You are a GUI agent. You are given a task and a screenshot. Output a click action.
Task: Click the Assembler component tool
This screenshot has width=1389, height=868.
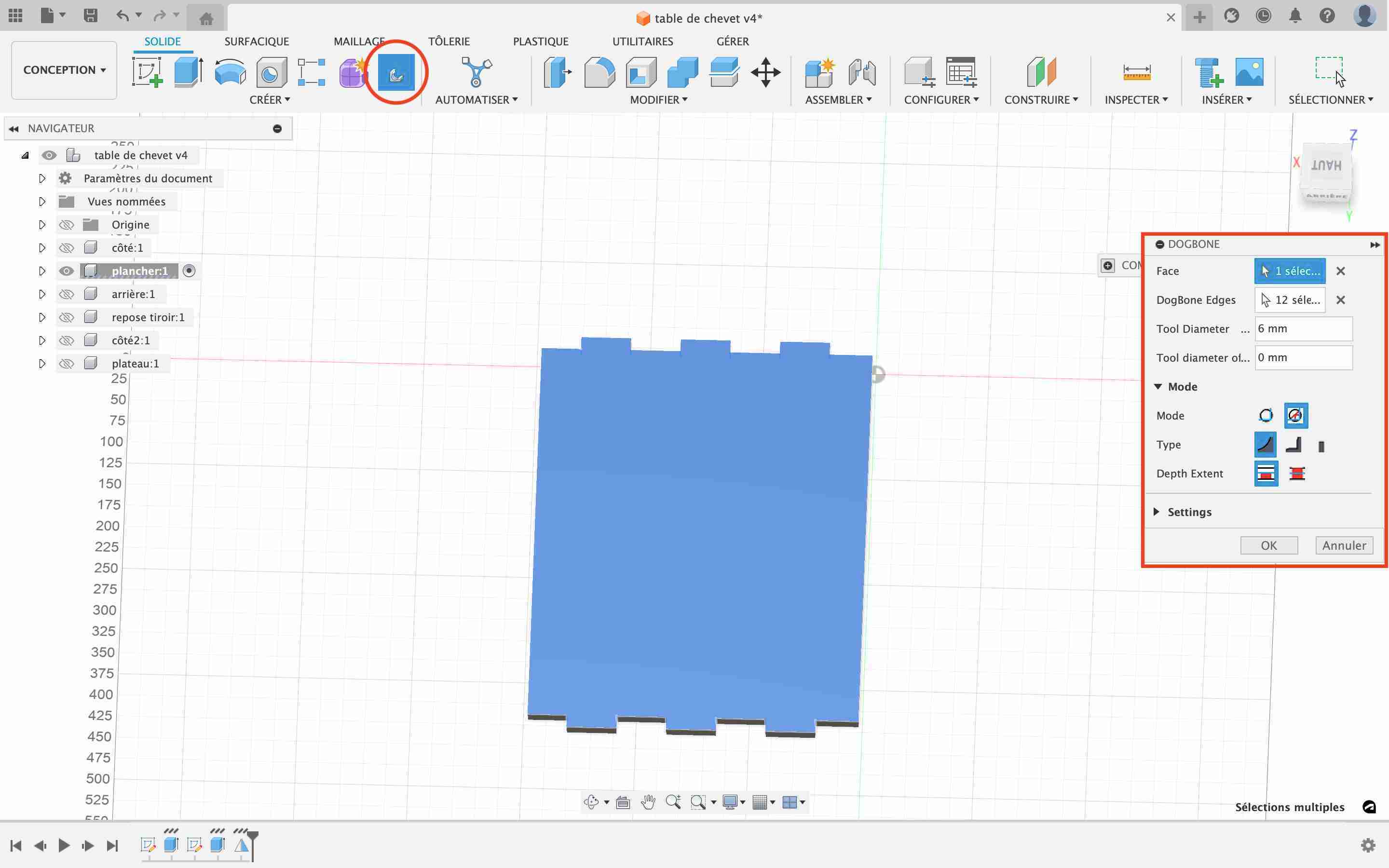[x=820, y=72]
